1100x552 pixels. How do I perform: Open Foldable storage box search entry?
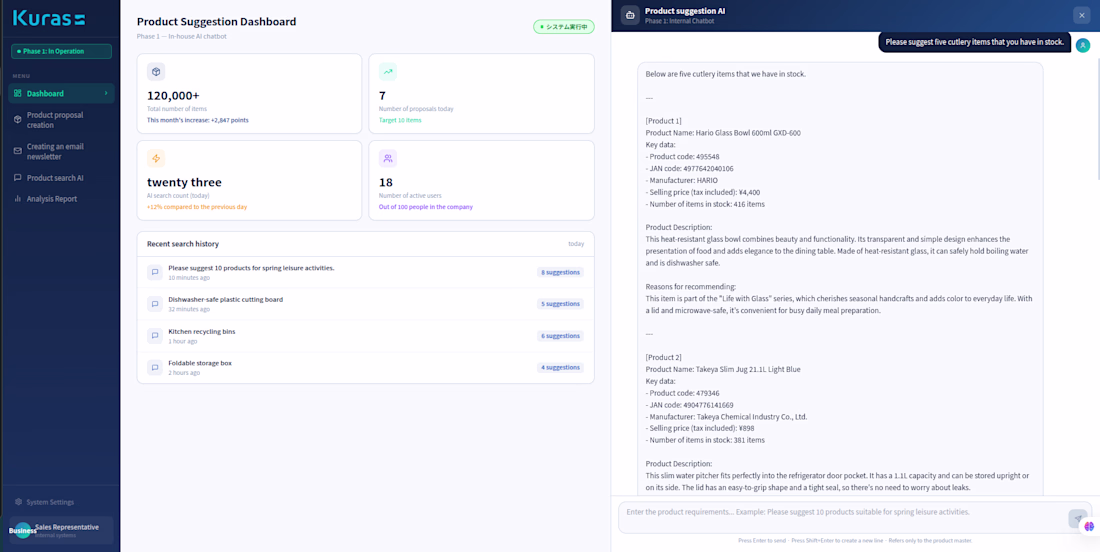(x=365, y=368)
